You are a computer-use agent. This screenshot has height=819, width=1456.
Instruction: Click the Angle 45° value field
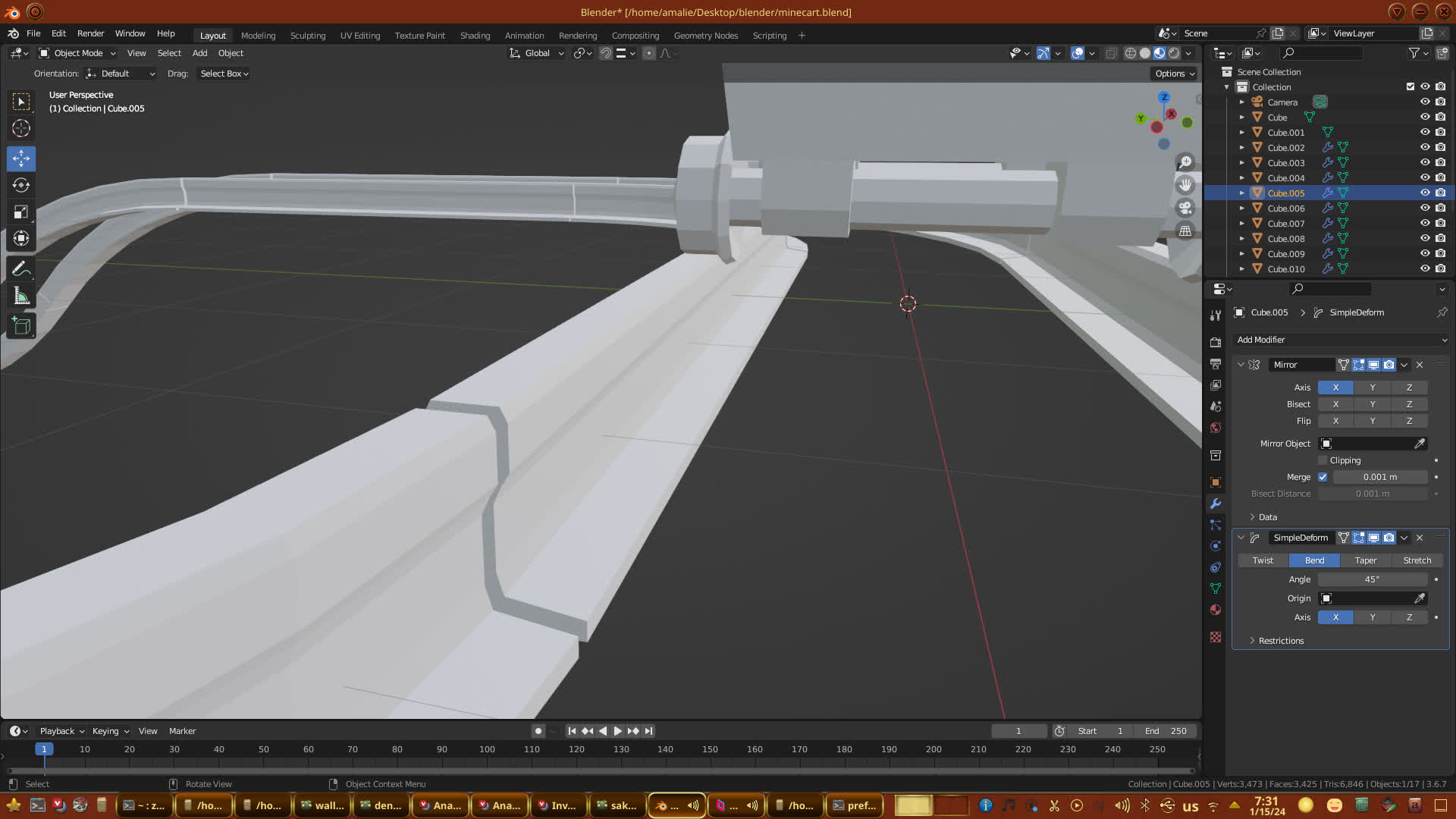pyautogui.click(x=1372, y=579)
